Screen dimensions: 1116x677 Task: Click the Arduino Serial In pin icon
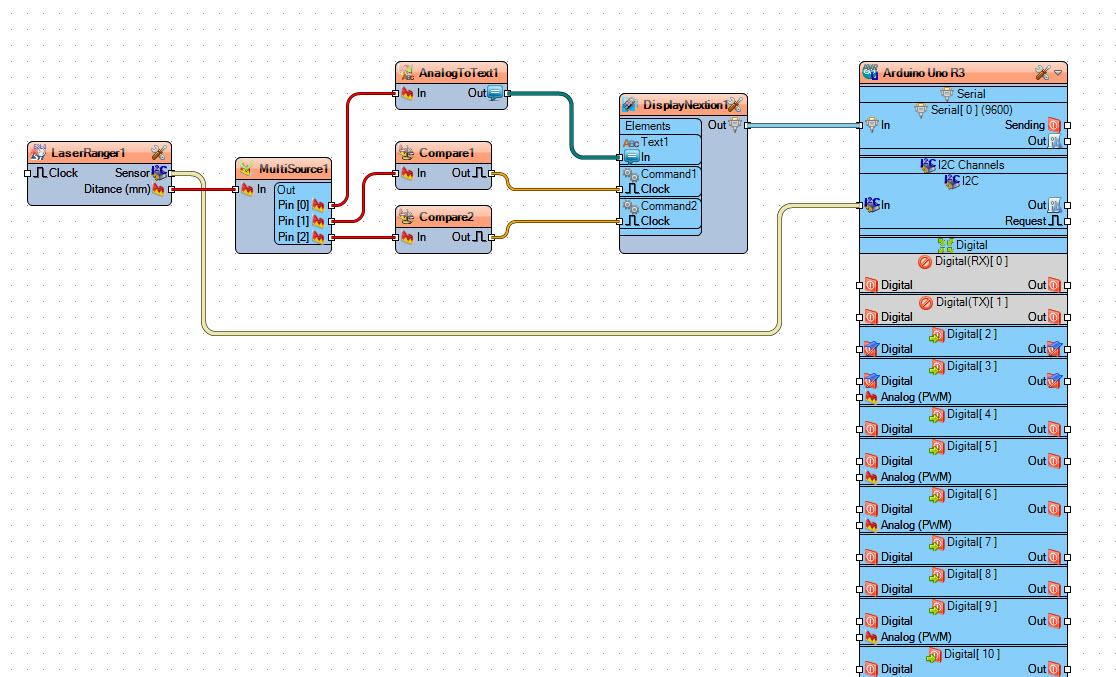(x=872, y=125)
